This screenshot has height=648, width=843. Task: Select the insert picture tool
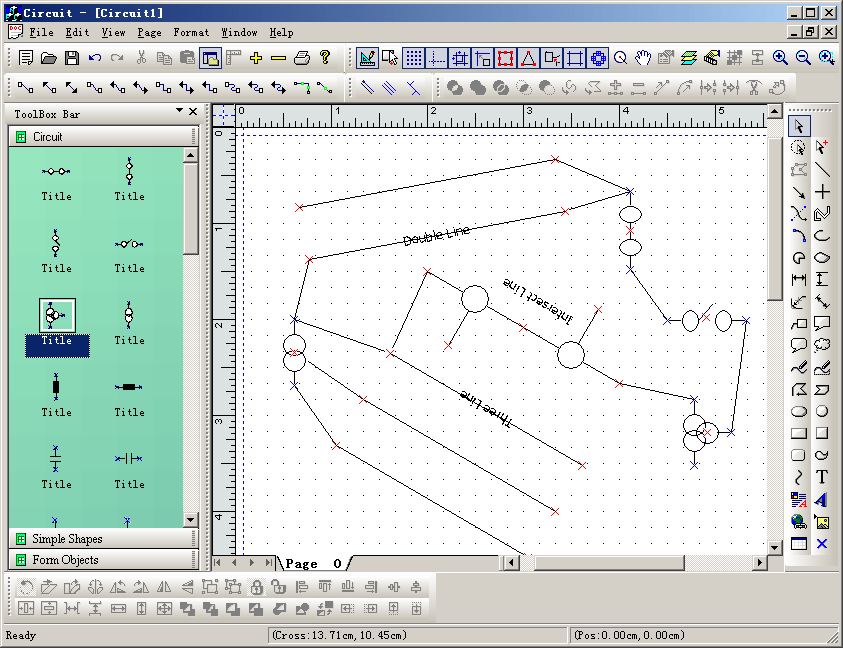pos(821,522)
